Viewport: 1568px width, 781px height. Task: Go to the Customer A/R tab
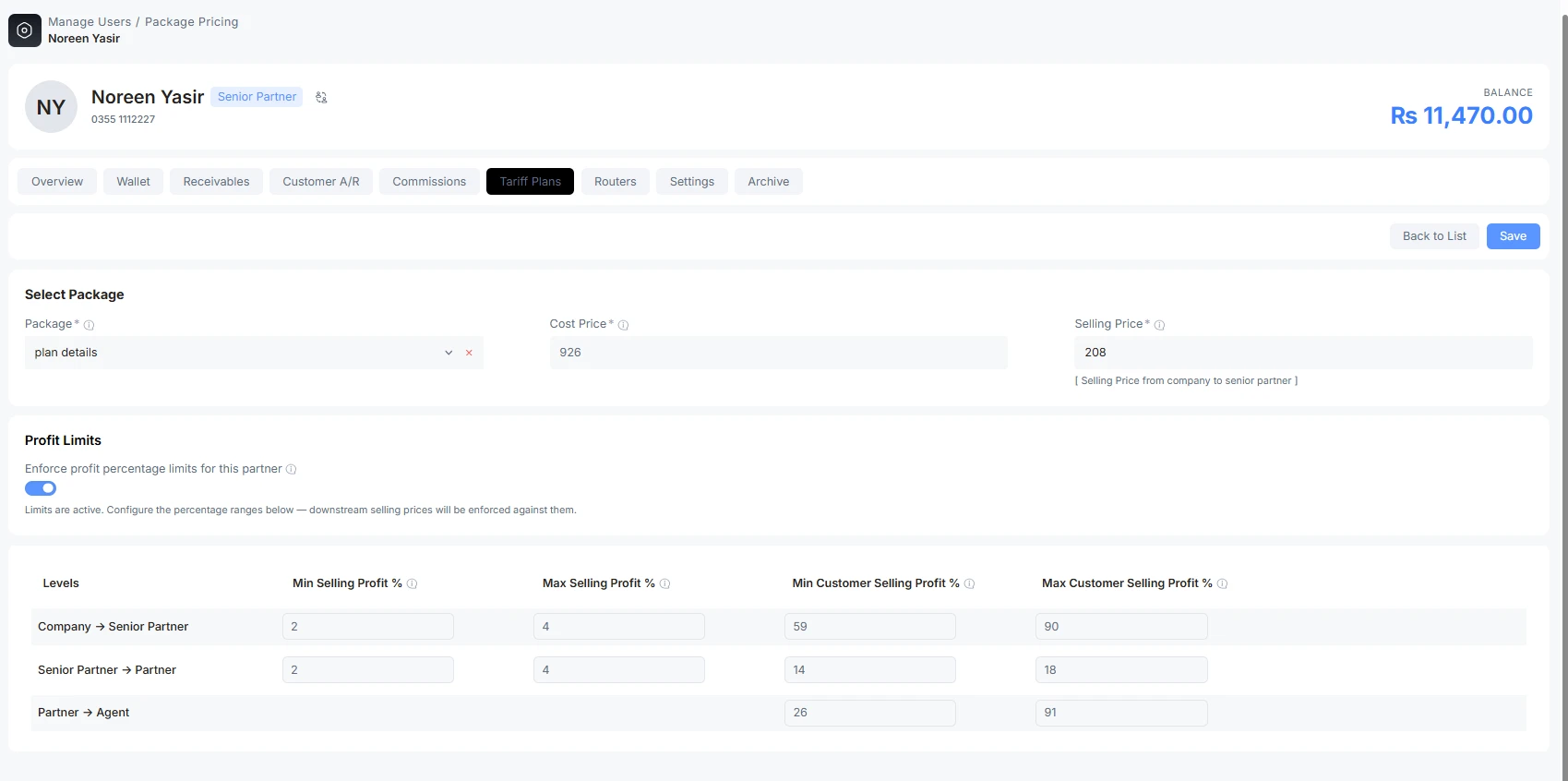click(321, 182)
